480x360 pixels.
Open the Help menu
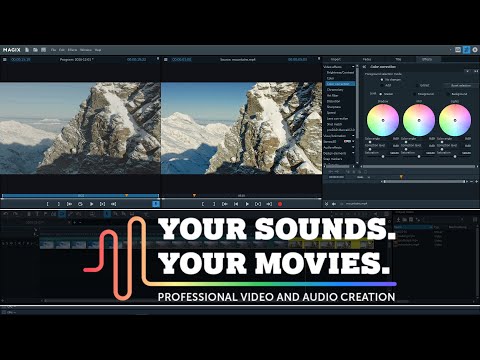98,50
